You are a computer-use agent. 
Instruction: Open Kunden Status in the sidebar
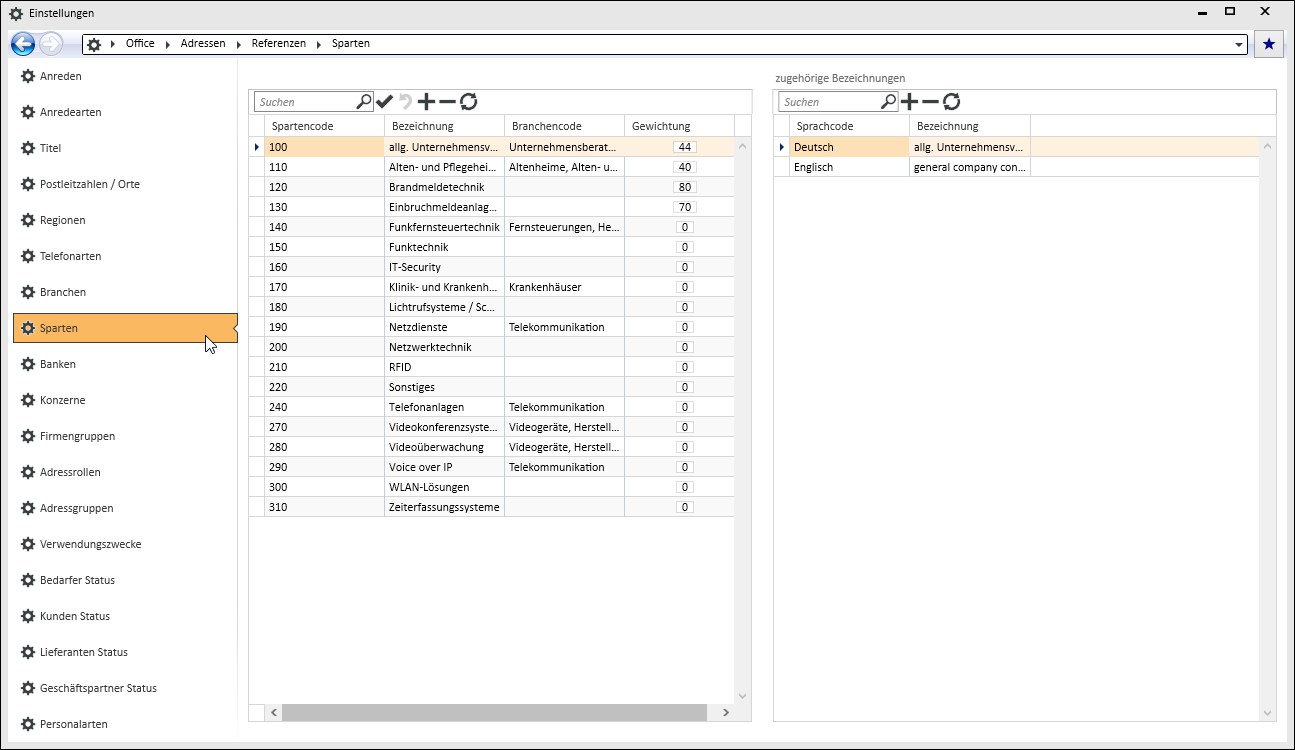coord(125,616)
